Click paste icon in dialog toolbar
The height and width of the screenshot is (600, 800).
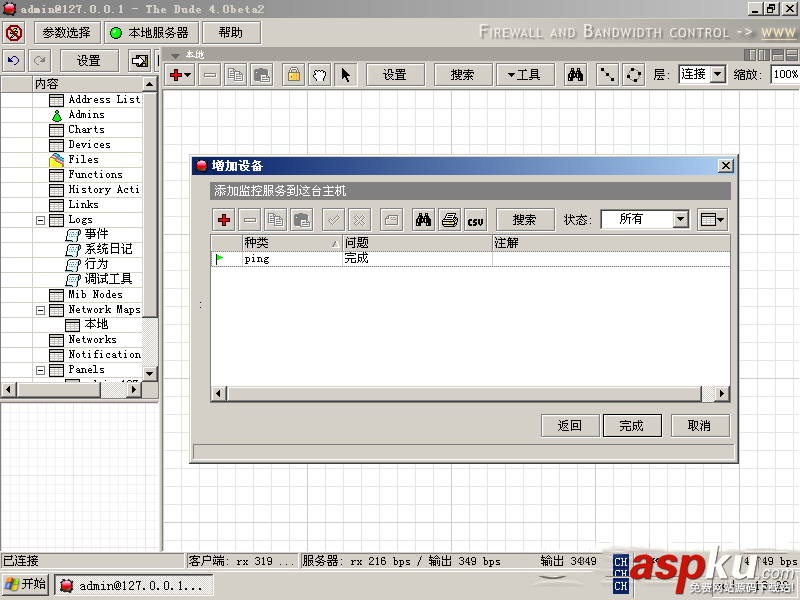point(302,220)
